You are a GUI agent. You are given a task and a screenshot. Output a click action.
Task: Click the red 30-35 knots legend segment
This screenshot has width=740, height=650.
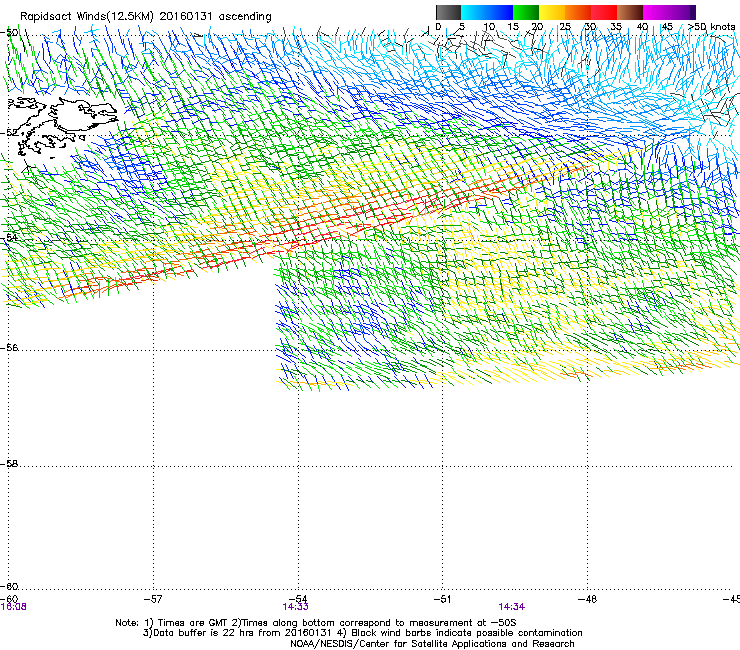pos(604,12)
